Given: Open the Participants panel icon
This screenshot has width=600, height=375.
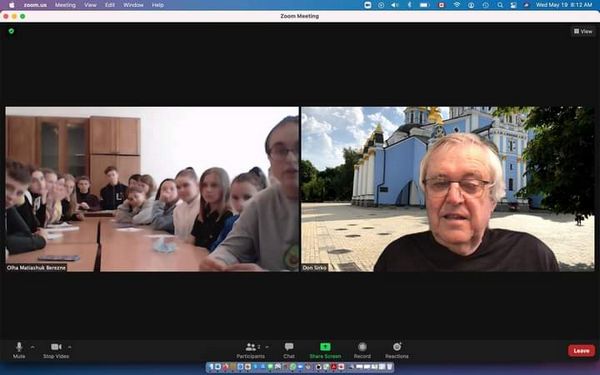Looking at the screenshot, I should (251, 347).
